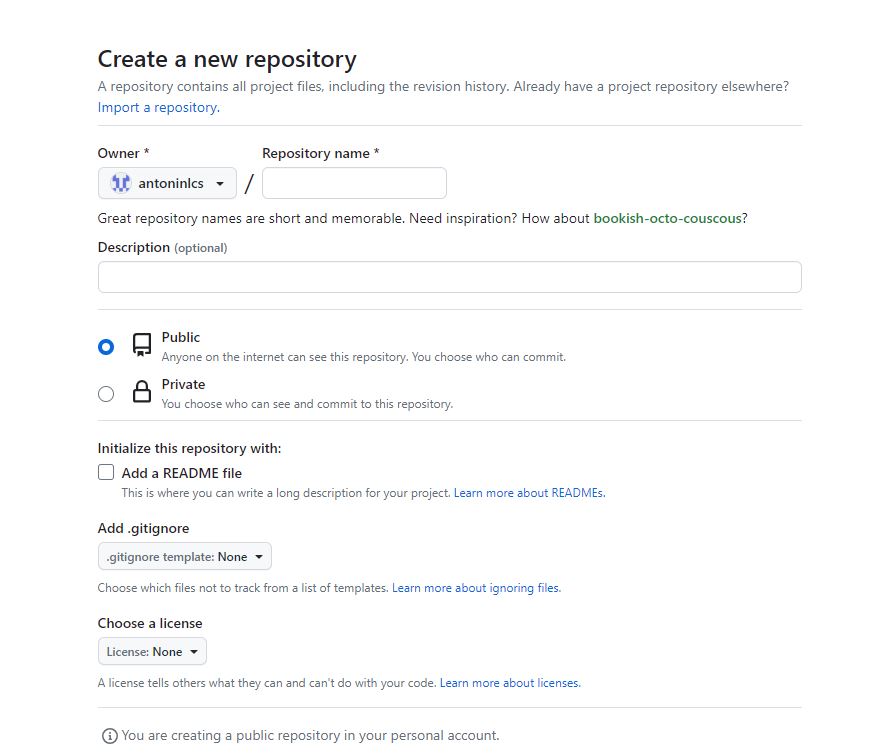Click the Private option label text

coord(183,384)
